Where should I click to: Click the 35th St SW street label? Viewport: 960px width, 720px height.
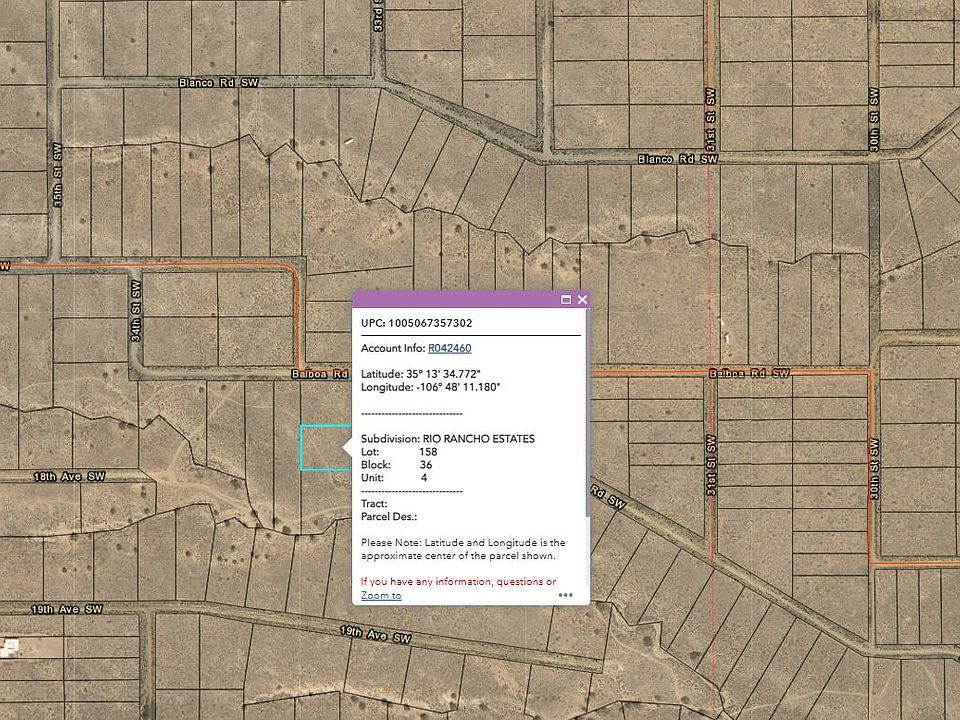point(58,175)
